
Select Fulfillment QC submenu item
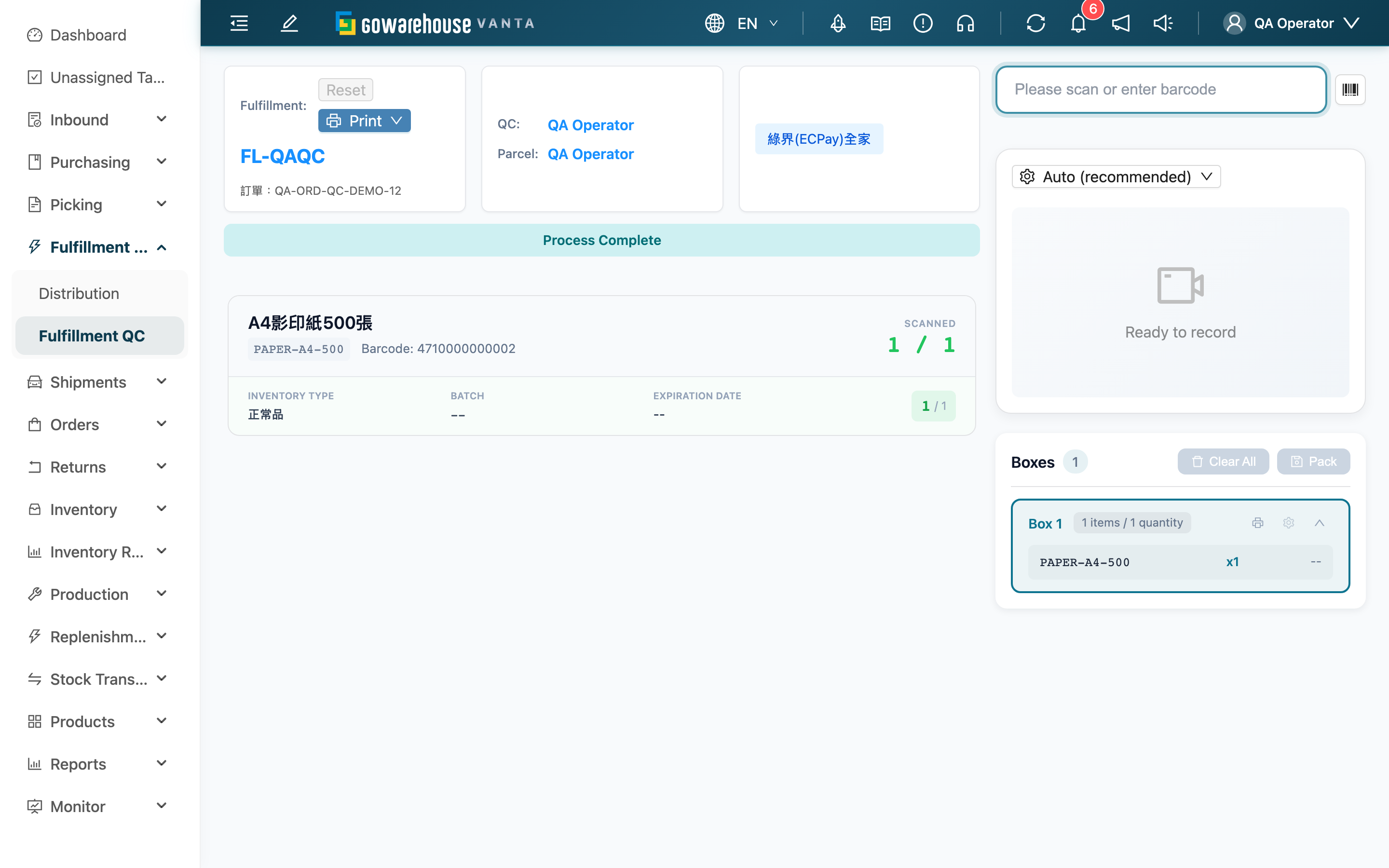point(100,335)
